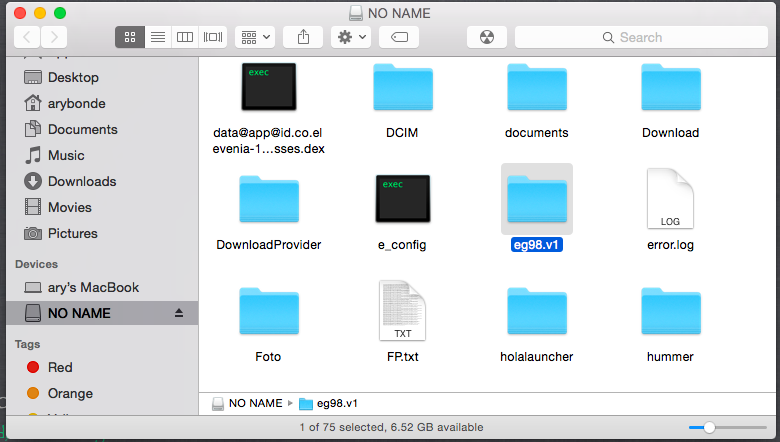
Task: Select the Download folder
Action: (x=671, y=88)
